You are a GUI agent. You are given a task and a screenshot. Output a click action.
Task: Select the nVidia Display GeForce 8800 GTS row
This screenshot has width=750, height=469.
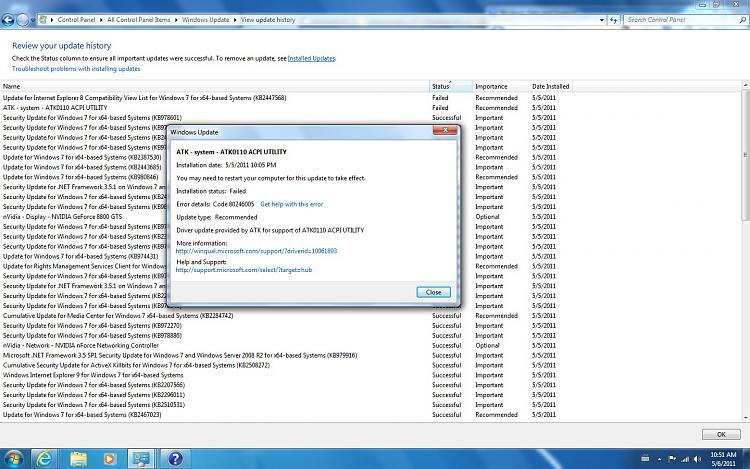62,217
